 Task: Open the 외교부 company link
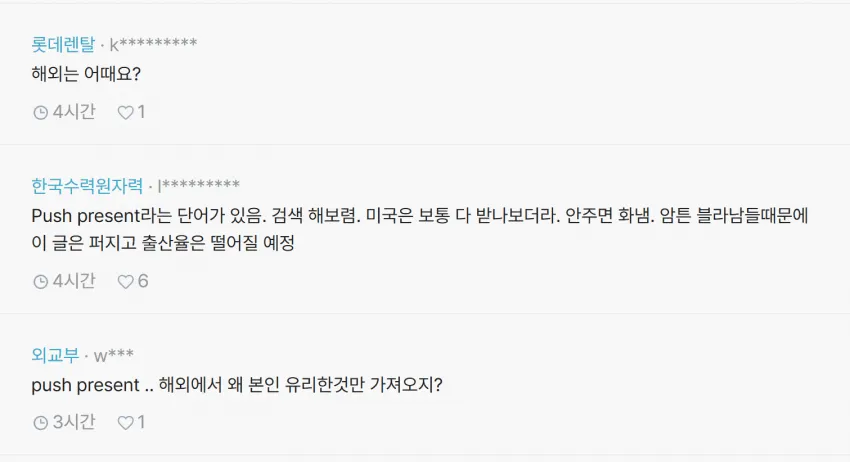pyautogui.click(x=55, y=355)
